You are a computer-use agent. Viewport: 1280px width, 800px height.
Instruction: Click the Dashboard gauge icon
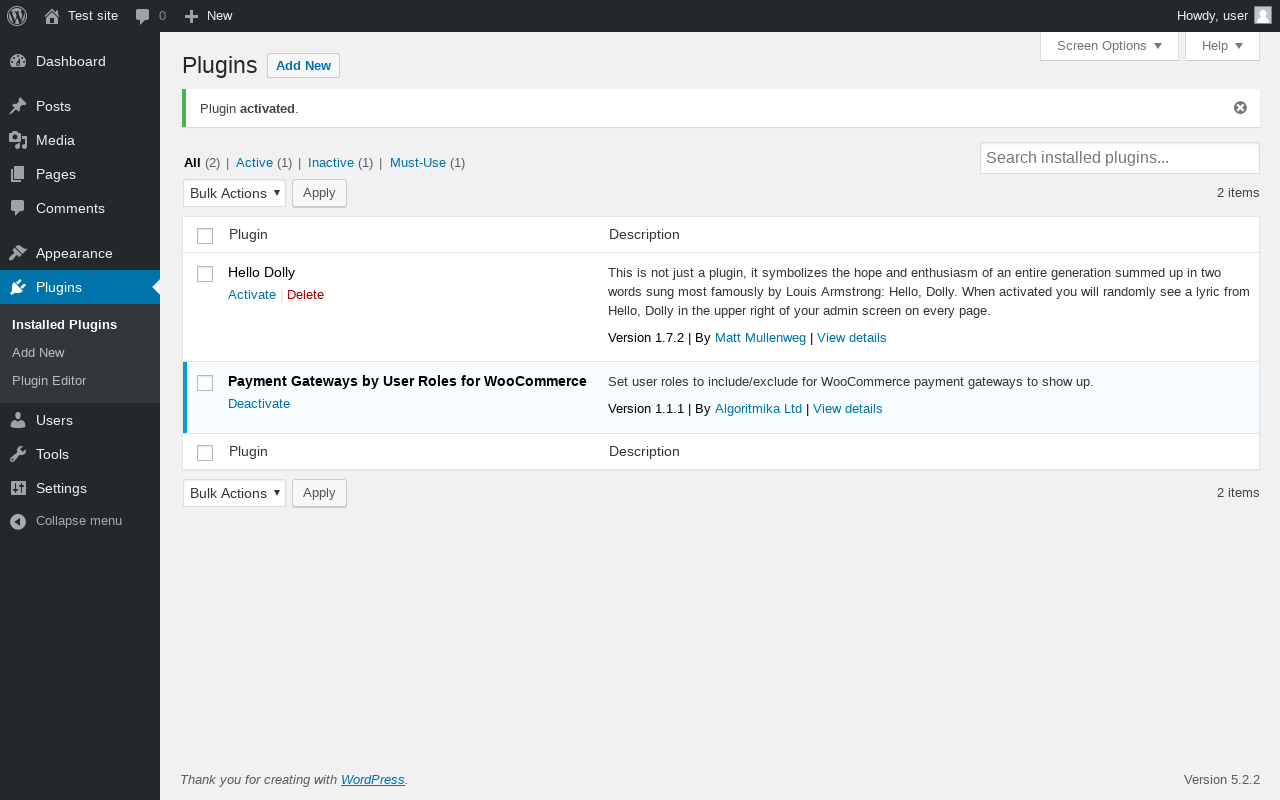point(18,61)
